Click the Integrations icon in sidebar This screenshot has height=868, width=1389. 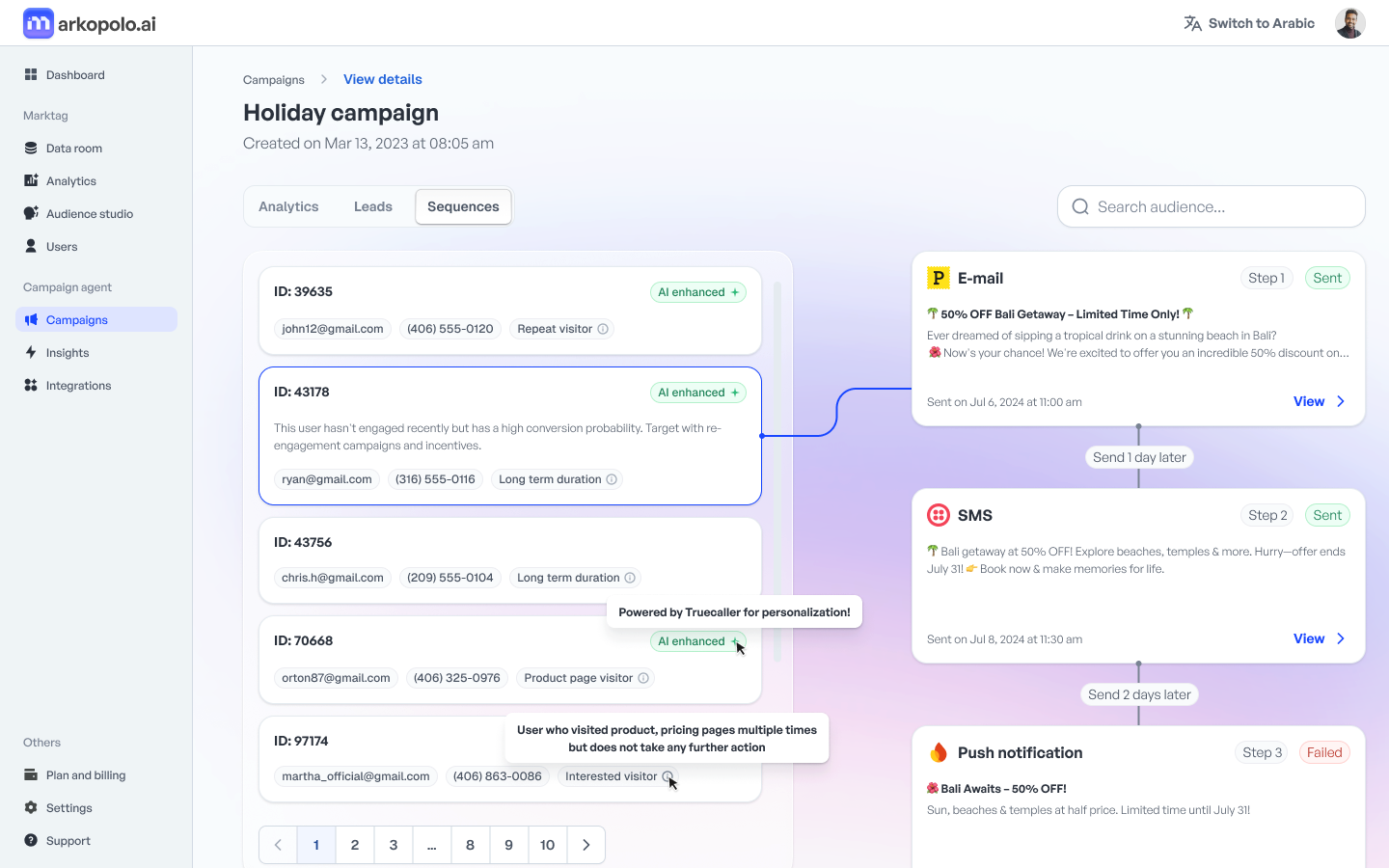coord(31,385)
